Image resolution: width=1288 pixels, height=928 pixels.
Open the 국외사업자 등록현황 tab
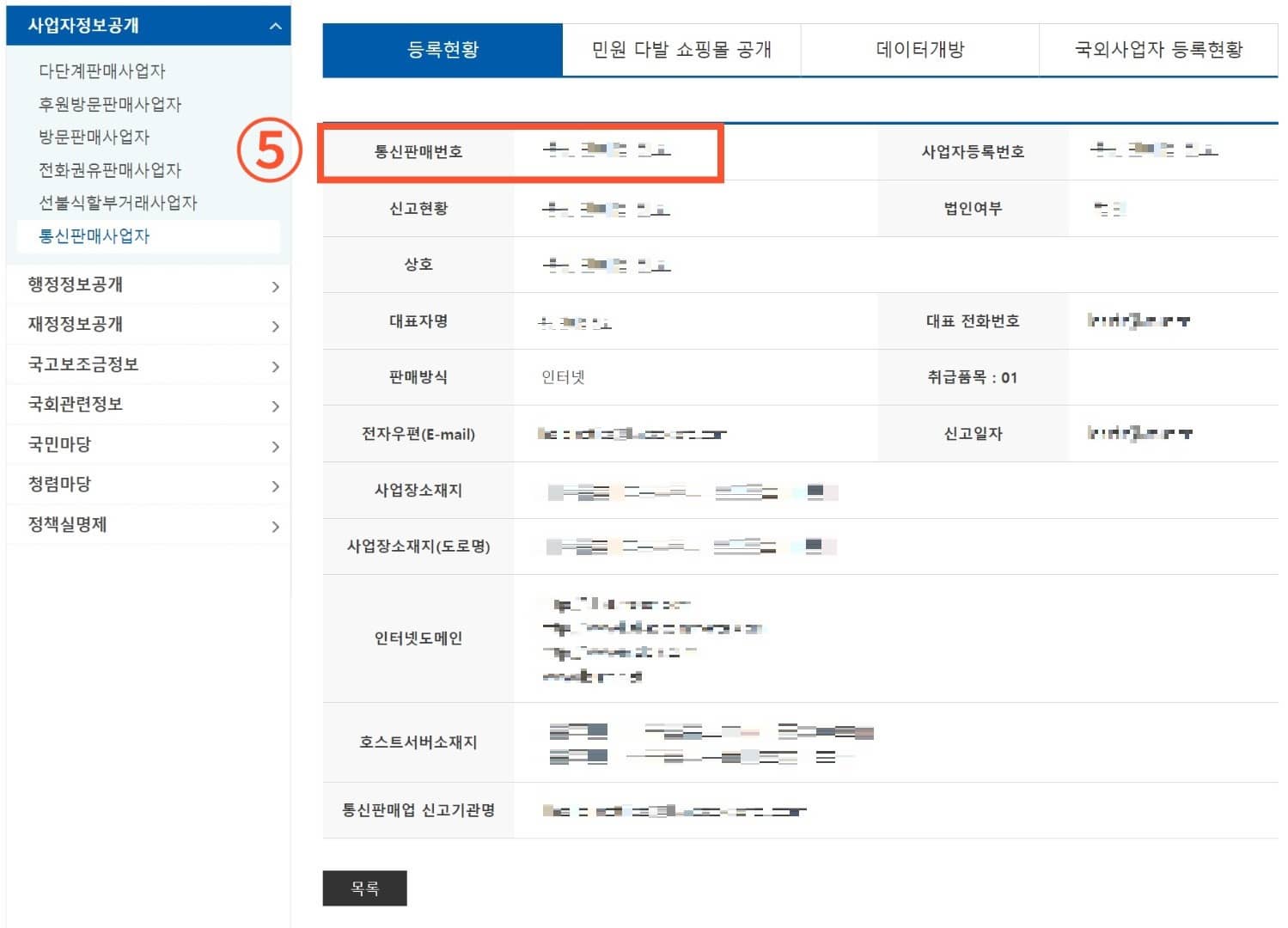pyautogui.click(x=1157, y=50)
